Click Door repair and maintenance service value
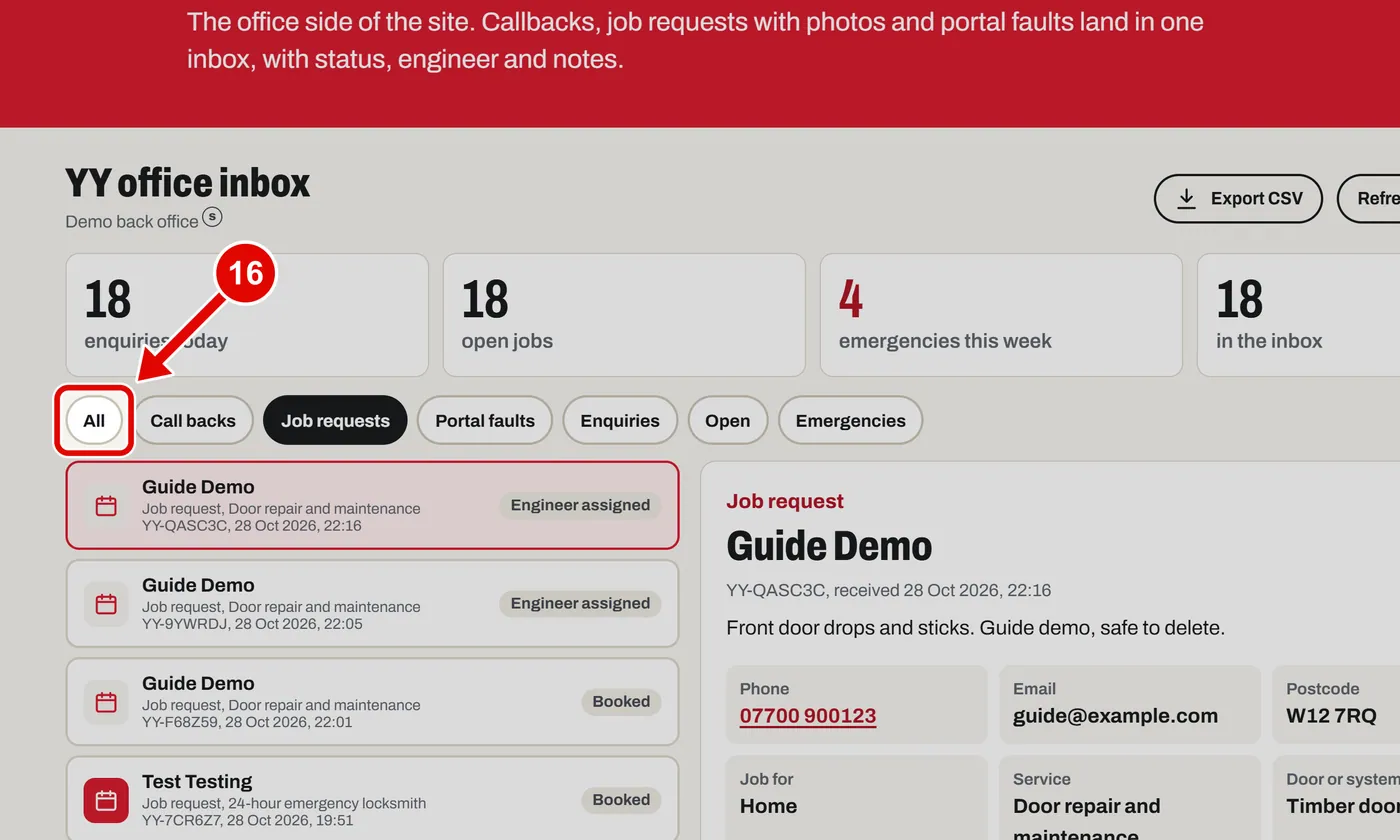The height and width of the screenshot is (840, 1400). pyautogui.click(x=1087, y=820)
